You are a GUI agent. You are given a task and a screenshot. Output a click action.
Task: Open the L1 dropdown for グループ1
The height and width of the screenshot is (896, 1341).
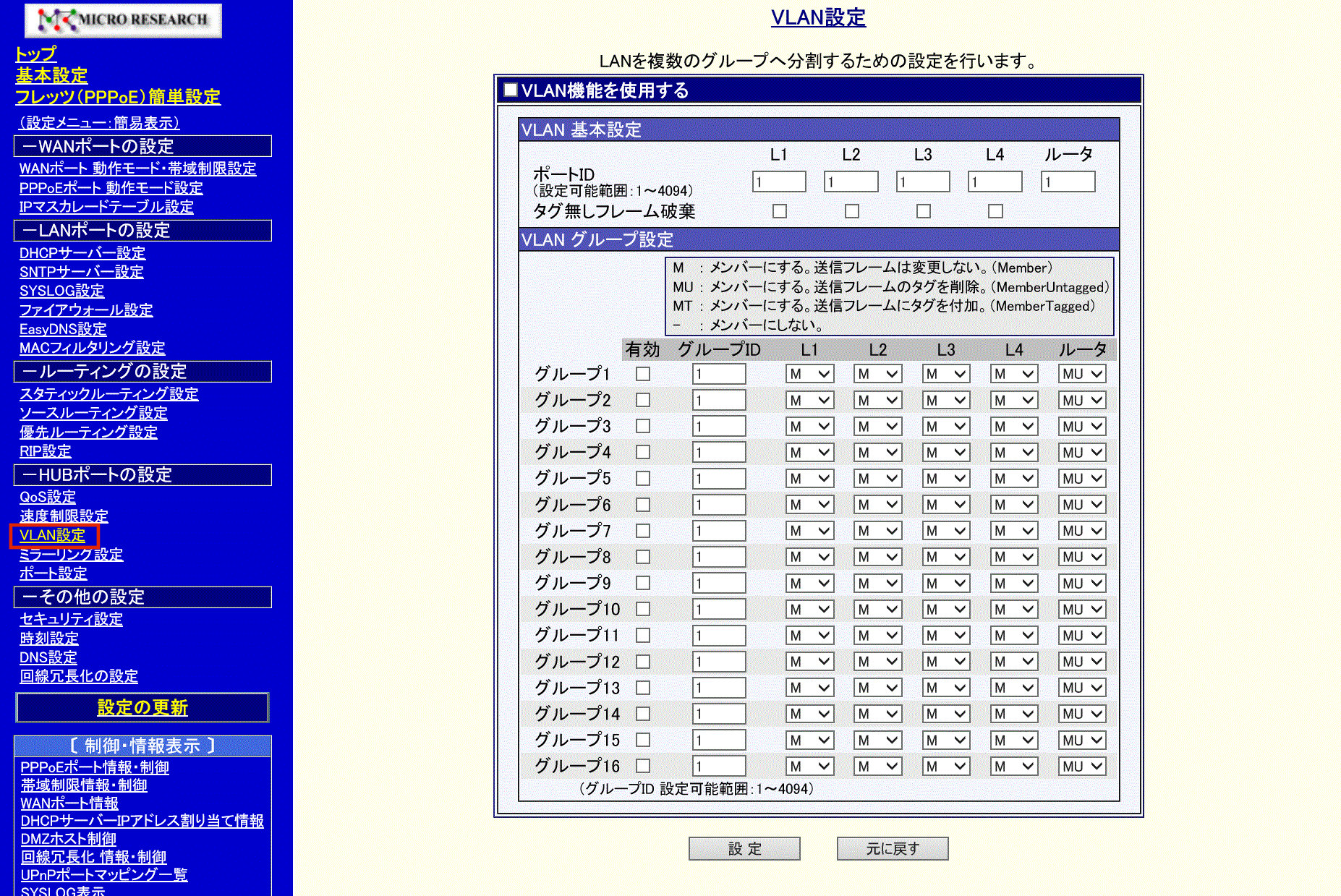pos(809,374)
